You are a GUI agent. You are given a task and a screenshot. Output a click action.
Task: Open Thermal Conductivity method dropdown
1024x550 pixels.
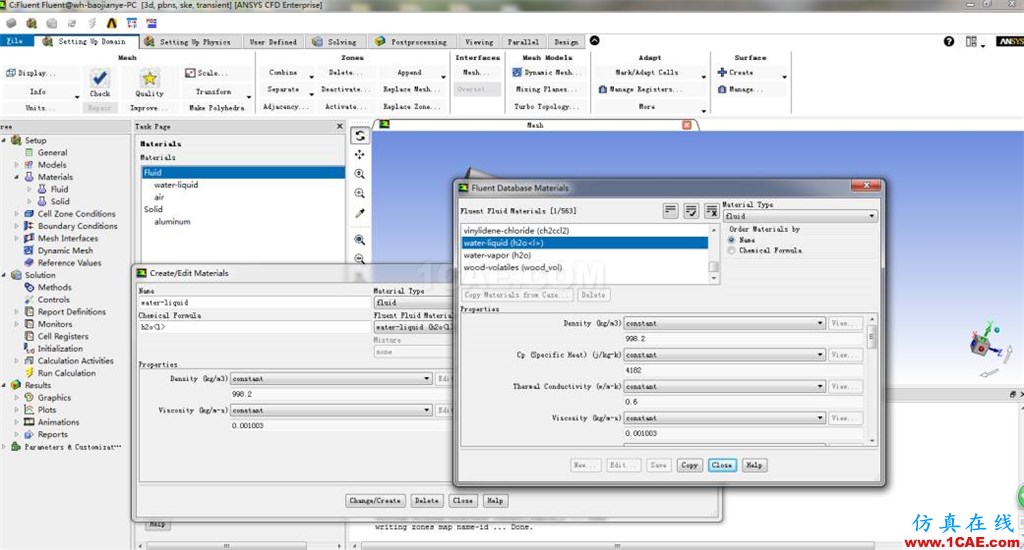point(725,386)
